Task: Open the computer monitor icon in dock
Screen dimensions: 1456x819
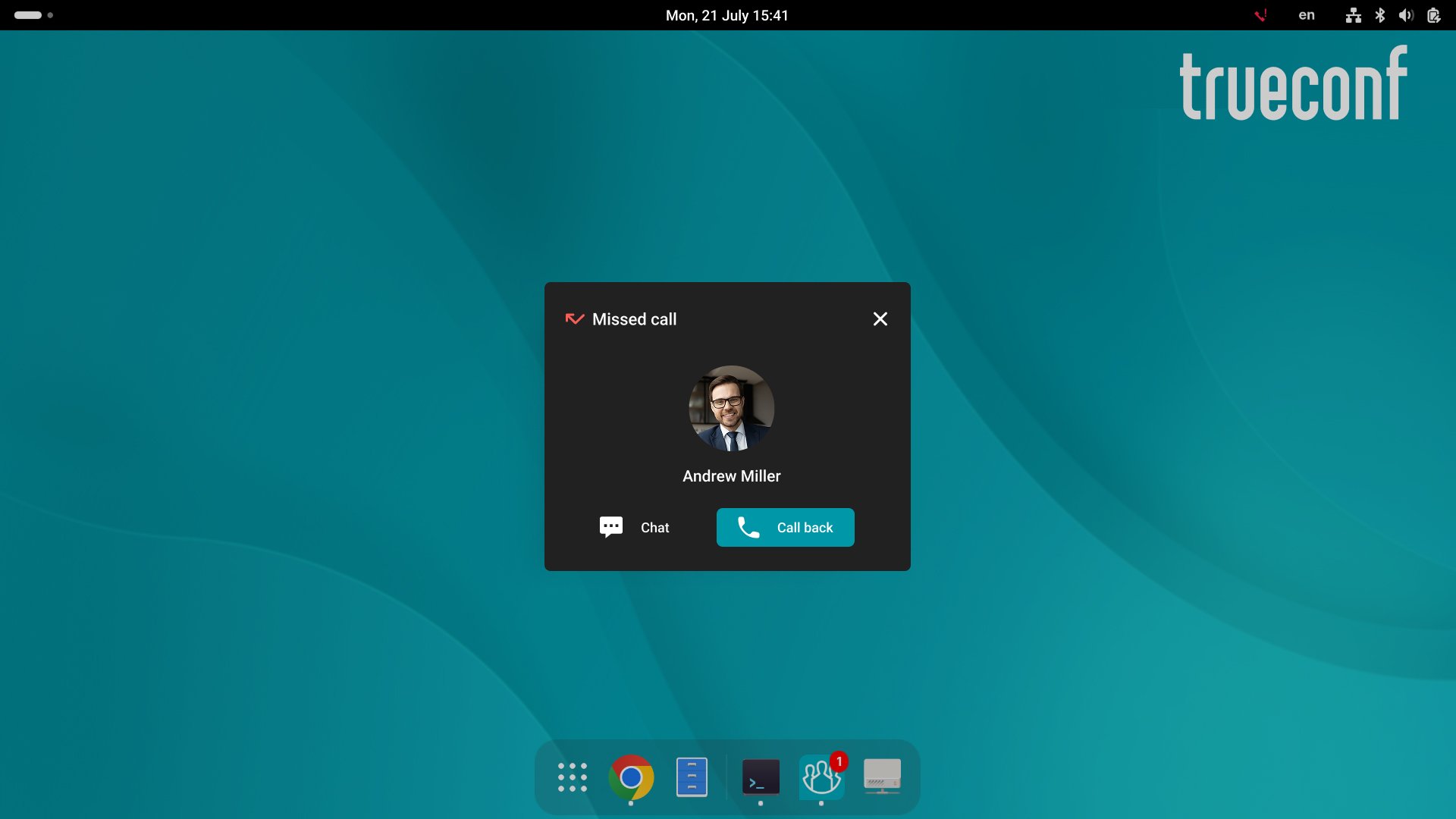Action: tap(882, 777)
